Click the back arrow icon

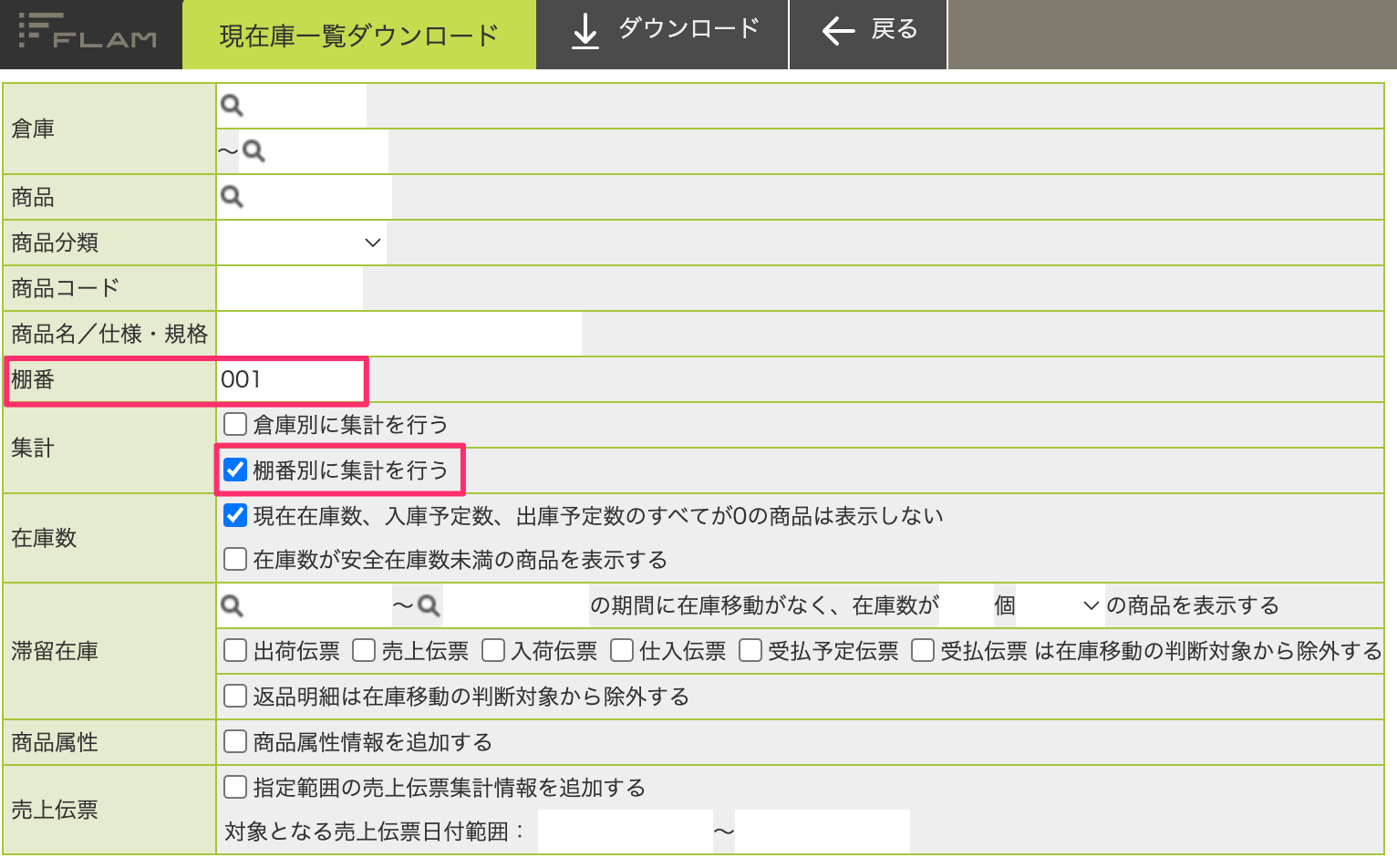coord(838,31)
